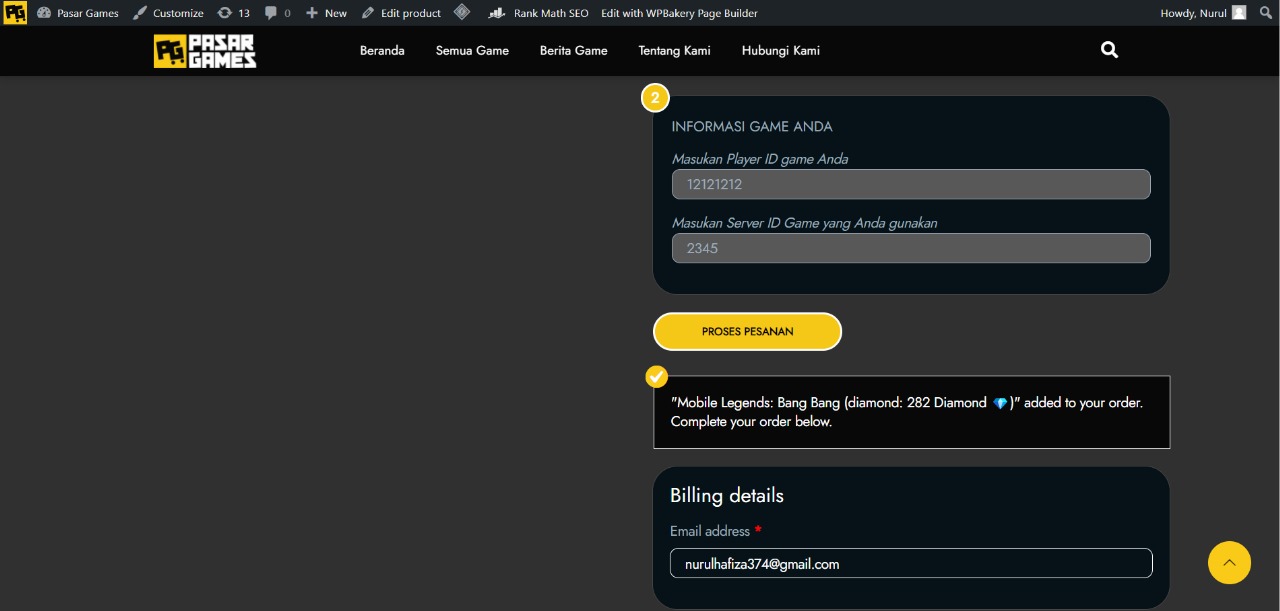Click the diamond-shaped icon in admin bar
This screenshot has width=1280, height=611.
click(x=461, y=13)
